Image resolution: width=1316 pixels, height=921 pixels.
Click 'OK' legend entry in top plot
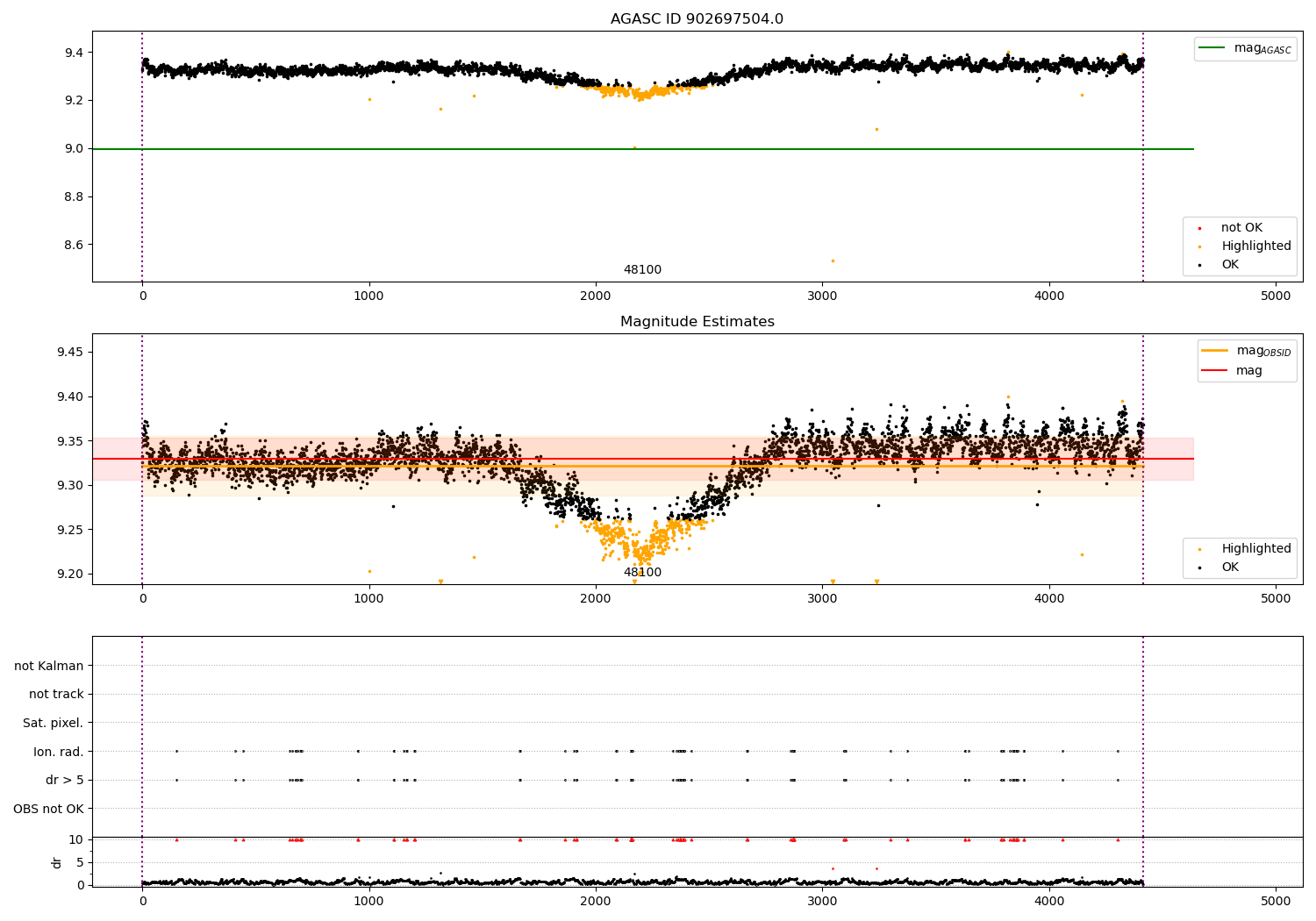click(x=1218, y=265)
